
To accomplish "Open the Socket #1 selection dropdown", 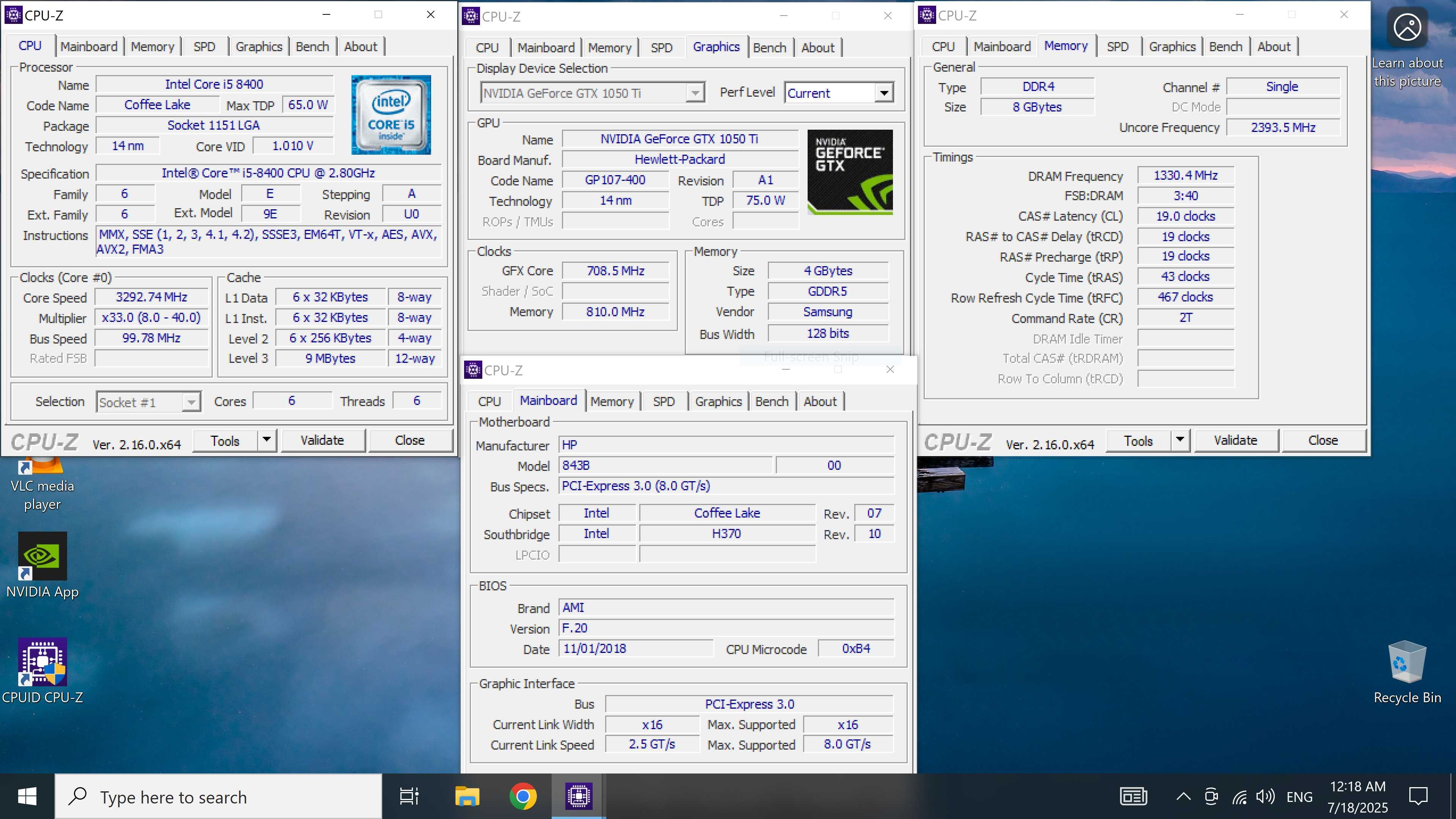I will click(x=148, y=402).
